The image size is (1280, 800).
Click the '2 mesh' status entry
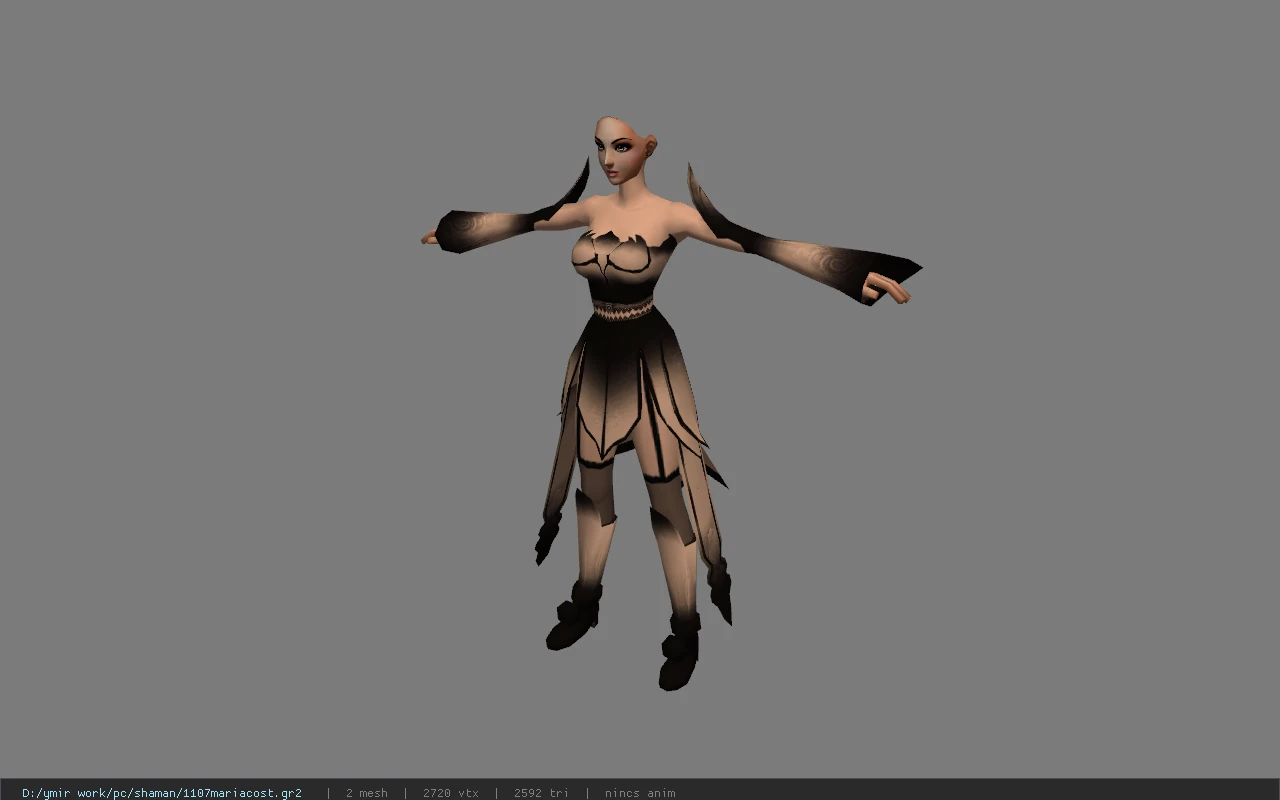367,793
